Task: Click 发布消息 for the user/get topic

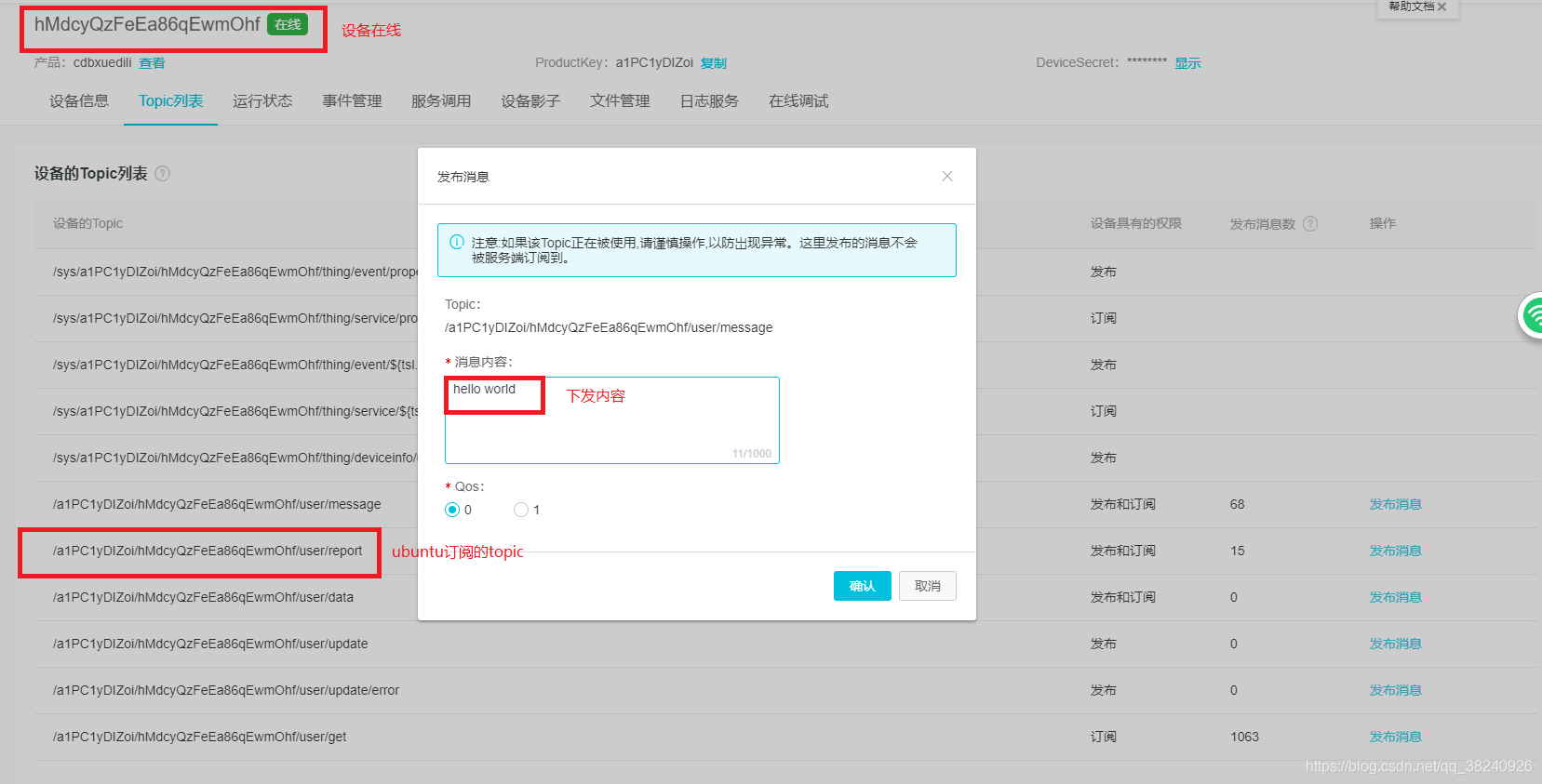Action: 1395,737
